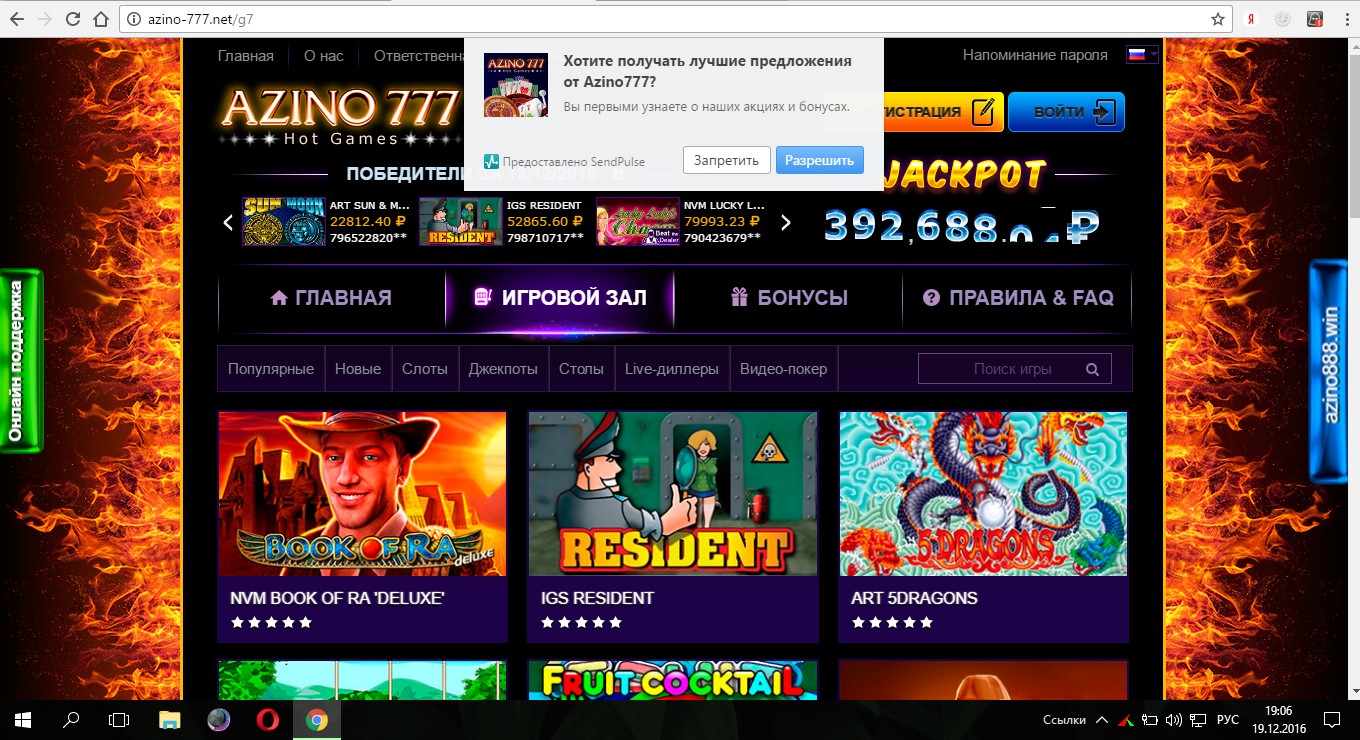Open the Resident game image
This screenshot has height=740, width=1360.
coord(673,494)
